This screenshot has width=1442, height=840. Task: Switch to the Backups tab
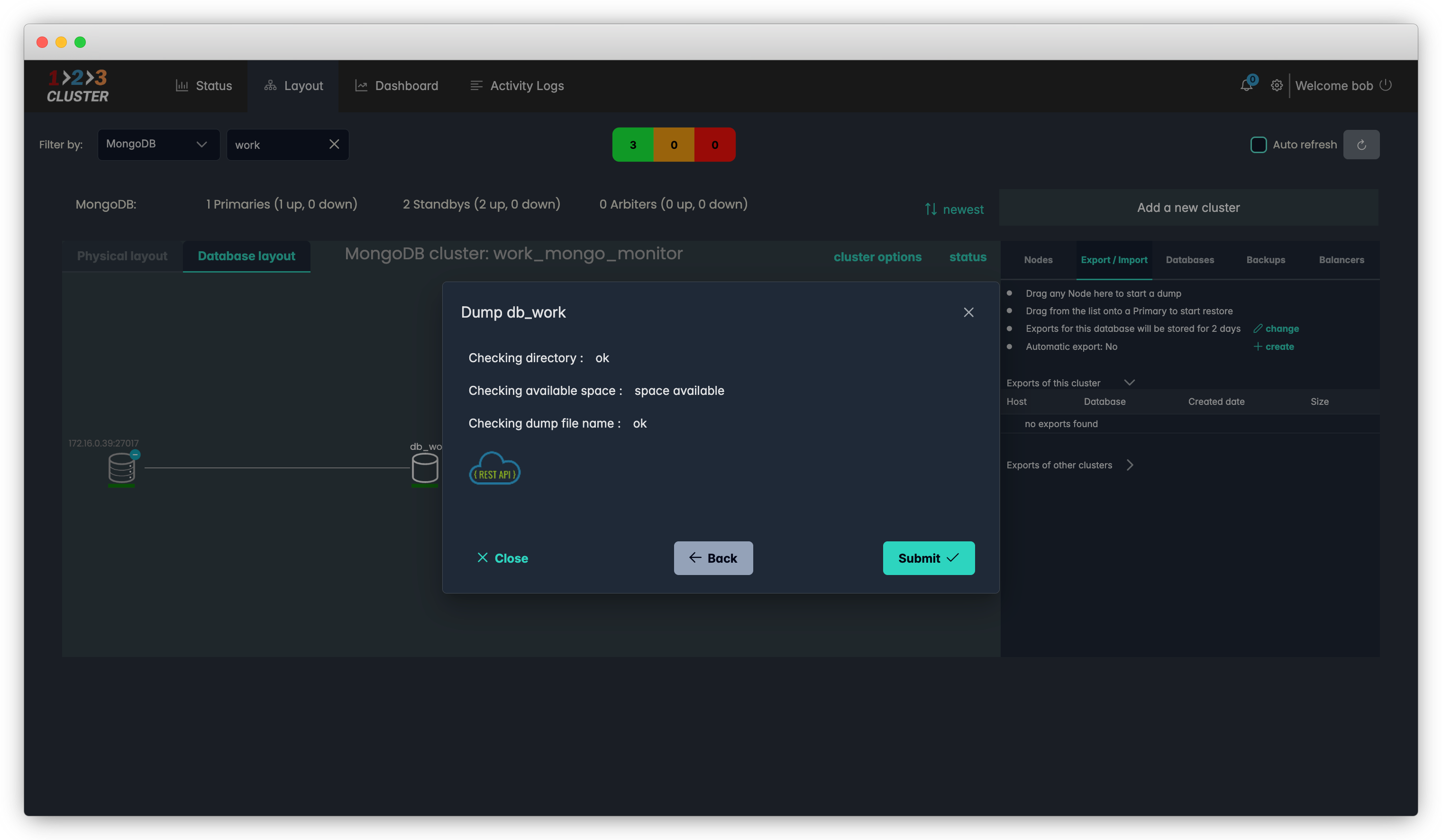1265,260
